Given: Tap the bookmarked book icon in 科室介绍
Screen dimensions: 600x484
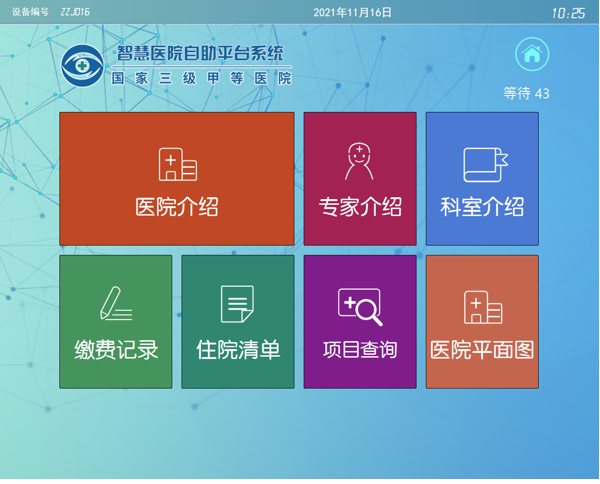Looking at the screenshot, I should (x=486, y=165).
